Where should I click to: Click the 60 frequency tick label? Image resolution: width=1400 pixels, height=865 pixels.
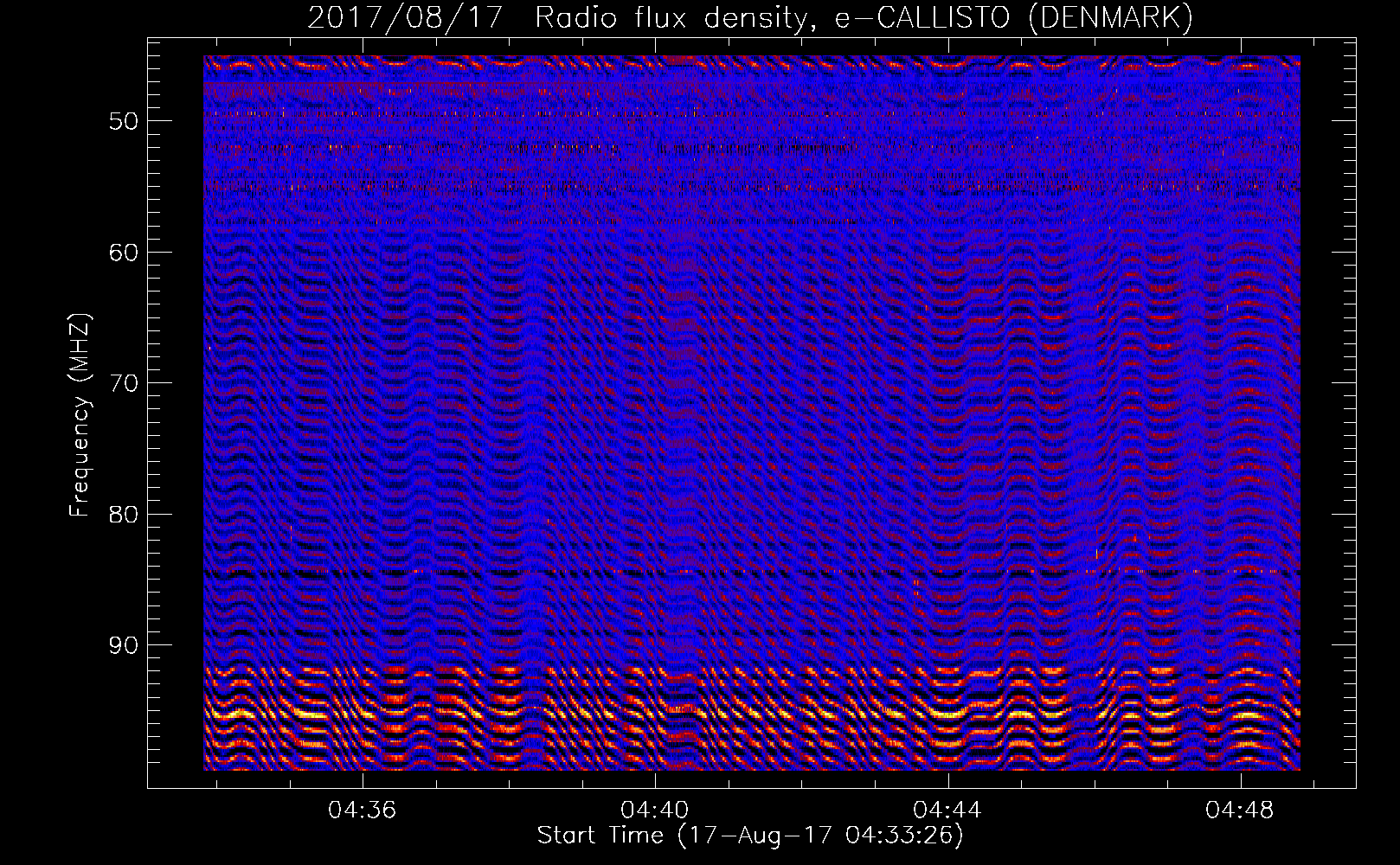click(124, 253)
